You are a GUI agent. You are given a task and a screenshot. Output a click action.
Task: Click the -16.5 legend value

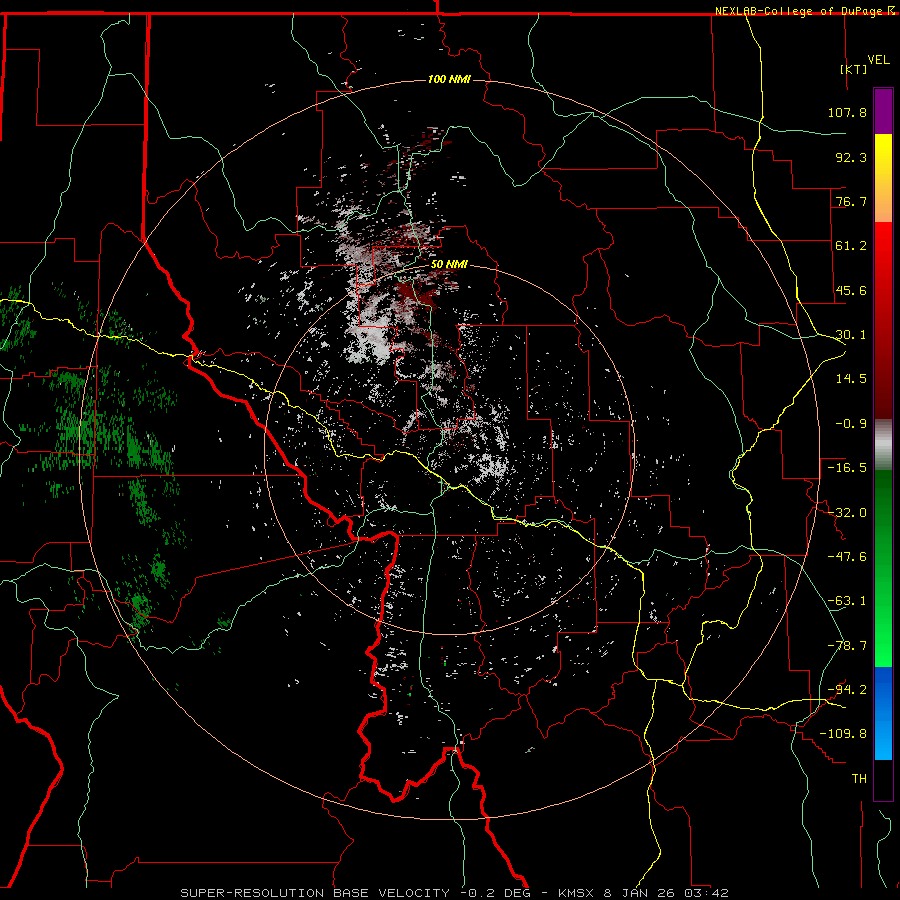(847, 468)
